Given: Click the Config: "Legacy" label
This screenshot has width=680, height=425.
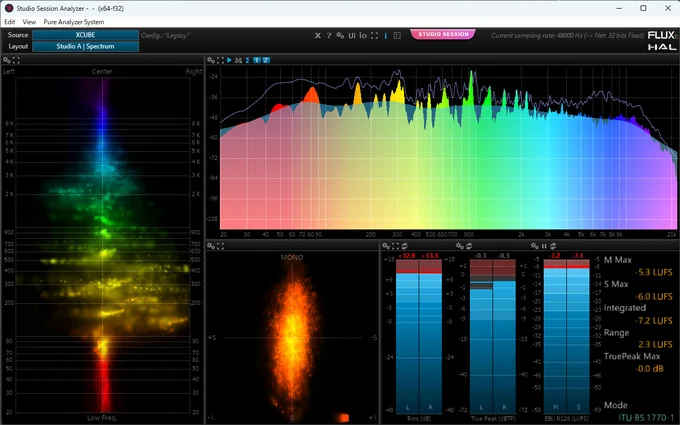Looking at the screenshot, I should (165, 36).
